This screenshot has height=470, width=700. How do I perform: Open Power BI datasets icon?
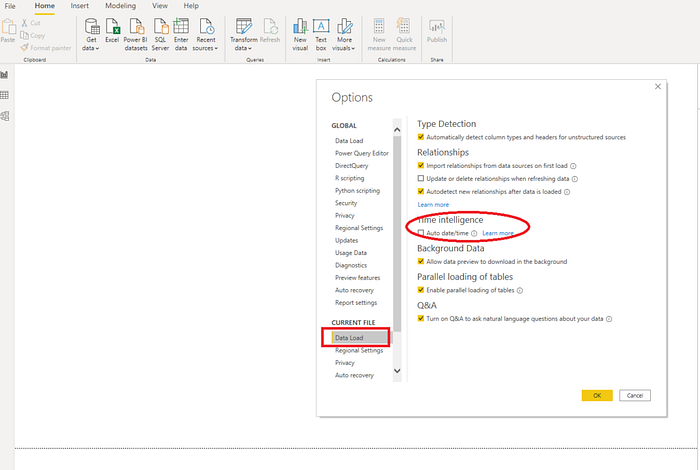[136, 27]
